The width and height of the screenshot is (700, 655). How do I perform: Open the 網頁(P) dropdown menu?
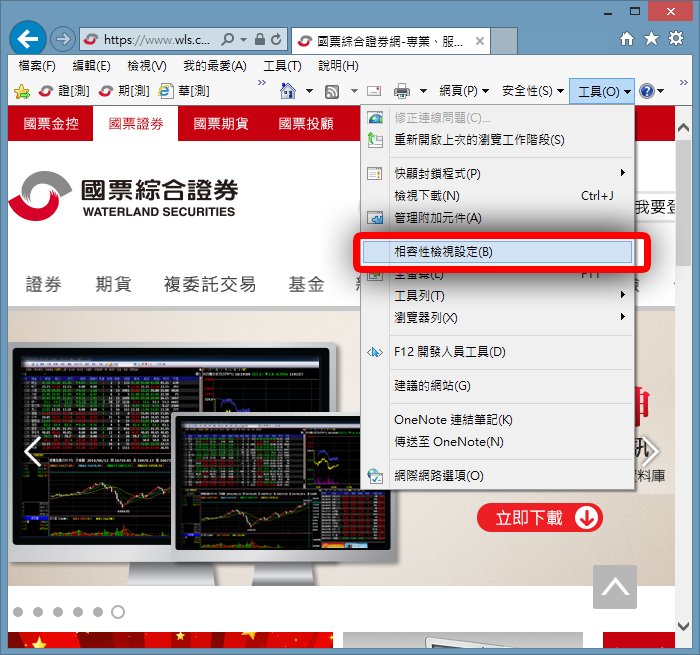[x=464, y=91]
